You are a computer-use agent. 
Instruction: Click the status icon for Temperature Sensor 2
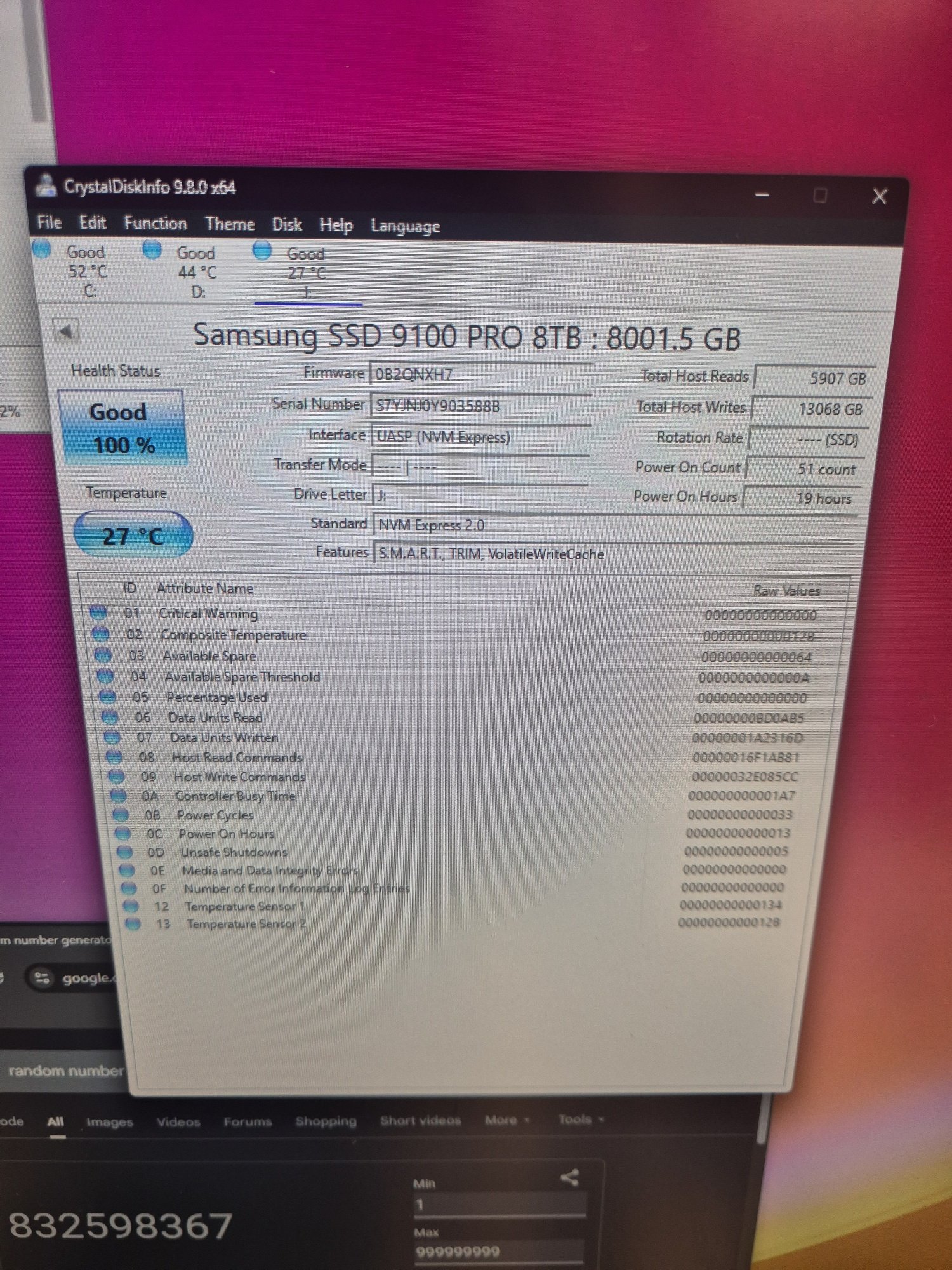tap(133, 923)
